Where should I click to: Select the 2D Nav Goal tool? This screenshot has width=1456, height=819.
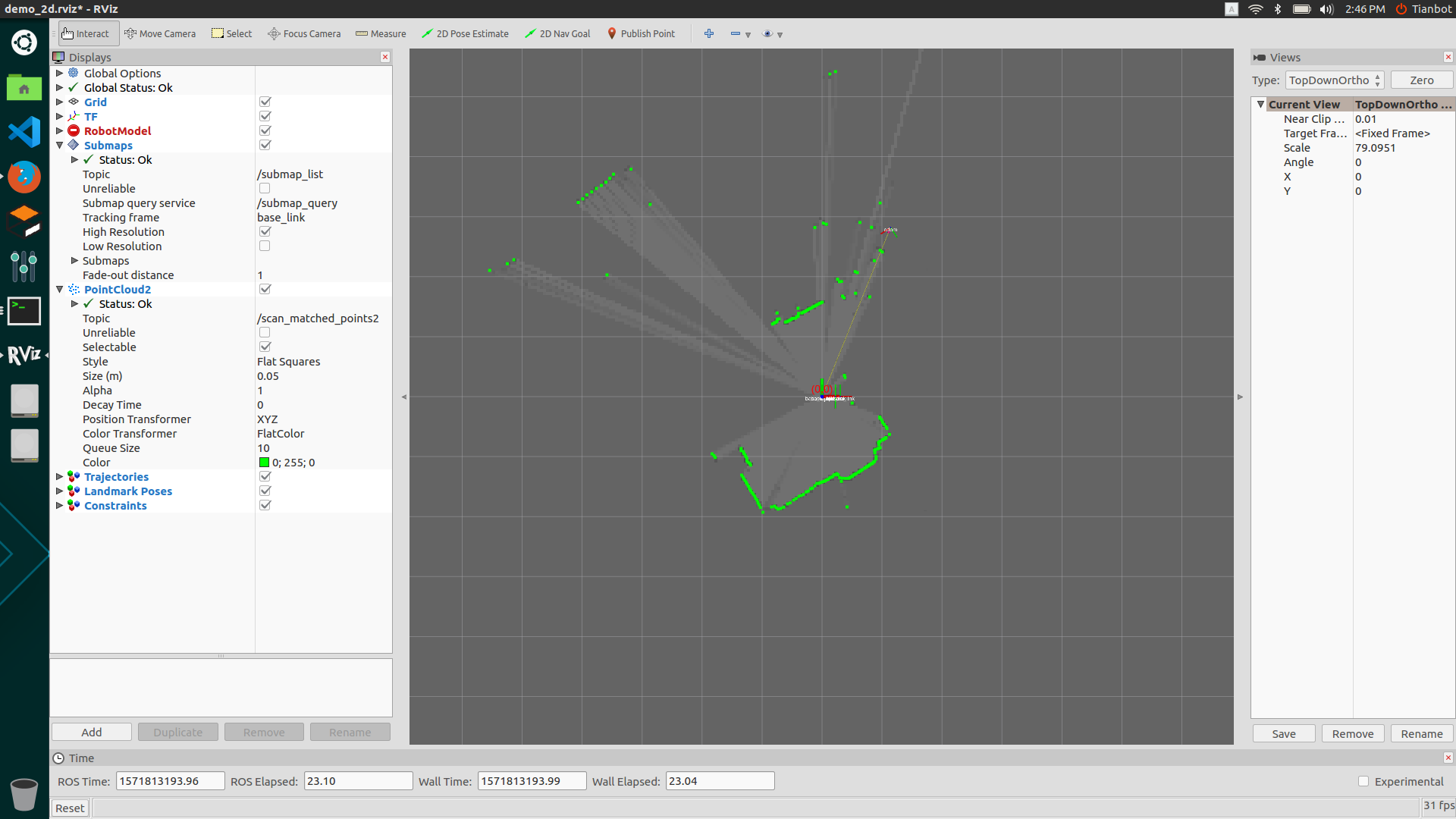tap(557, 33)
